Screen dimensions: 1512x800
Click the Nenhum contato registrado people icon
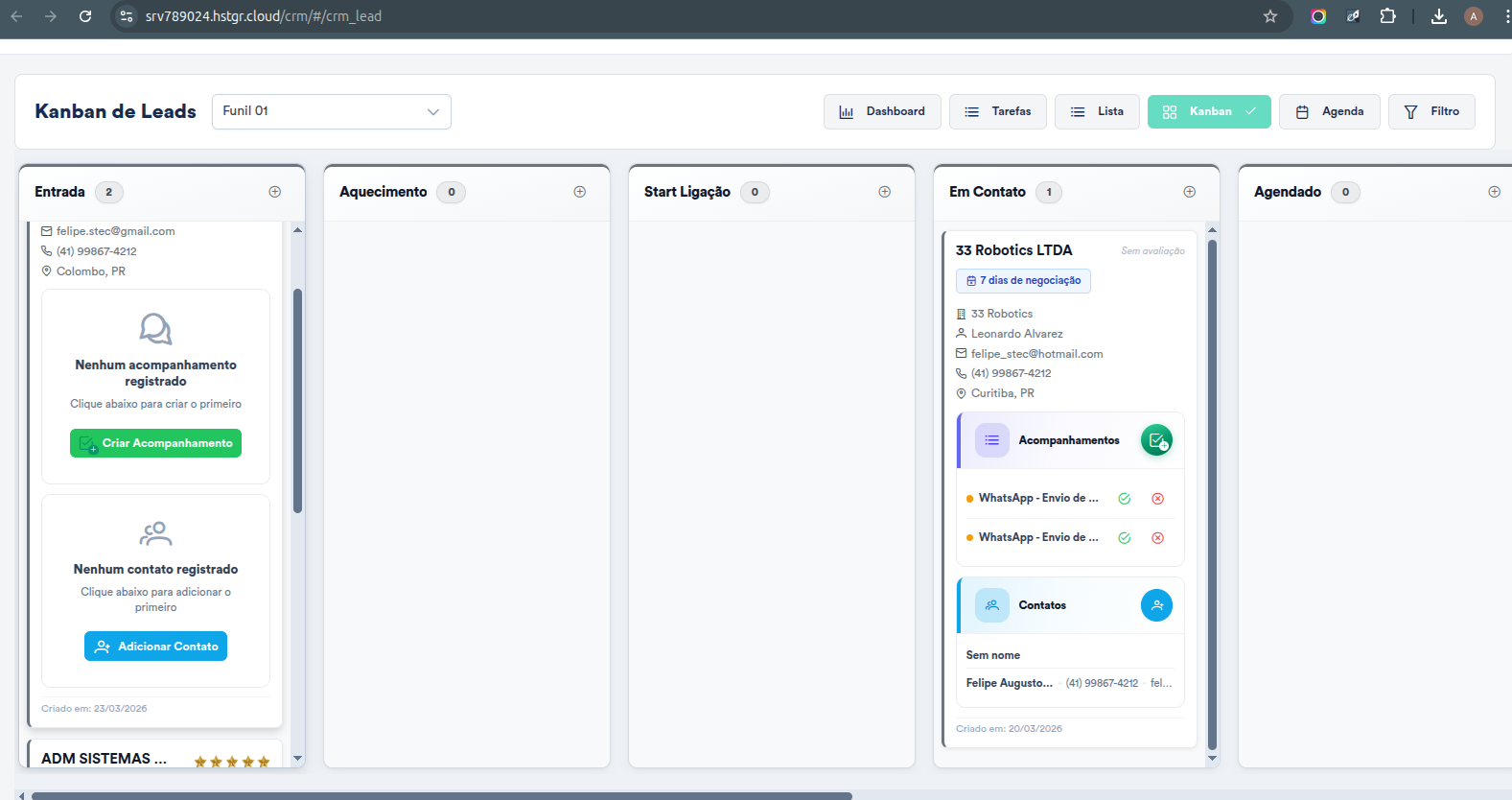[155, 533]
